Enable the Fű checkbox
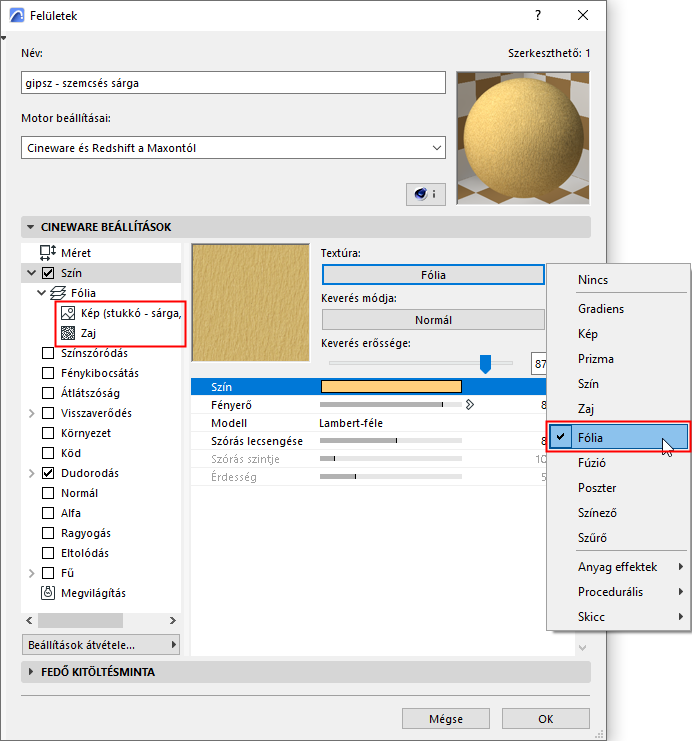 48,573
